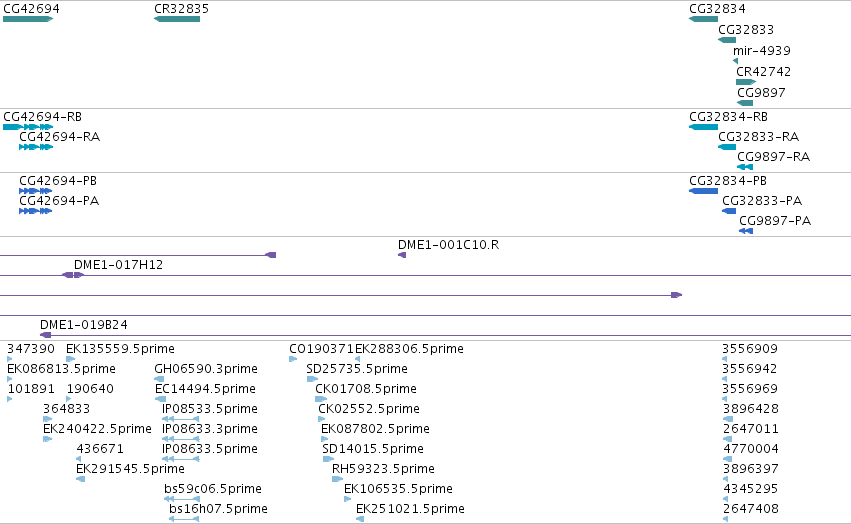This screenshot has height=524, width=851.
Task: Open protein feature CG32833-PA
Action: tap(729, 211)
